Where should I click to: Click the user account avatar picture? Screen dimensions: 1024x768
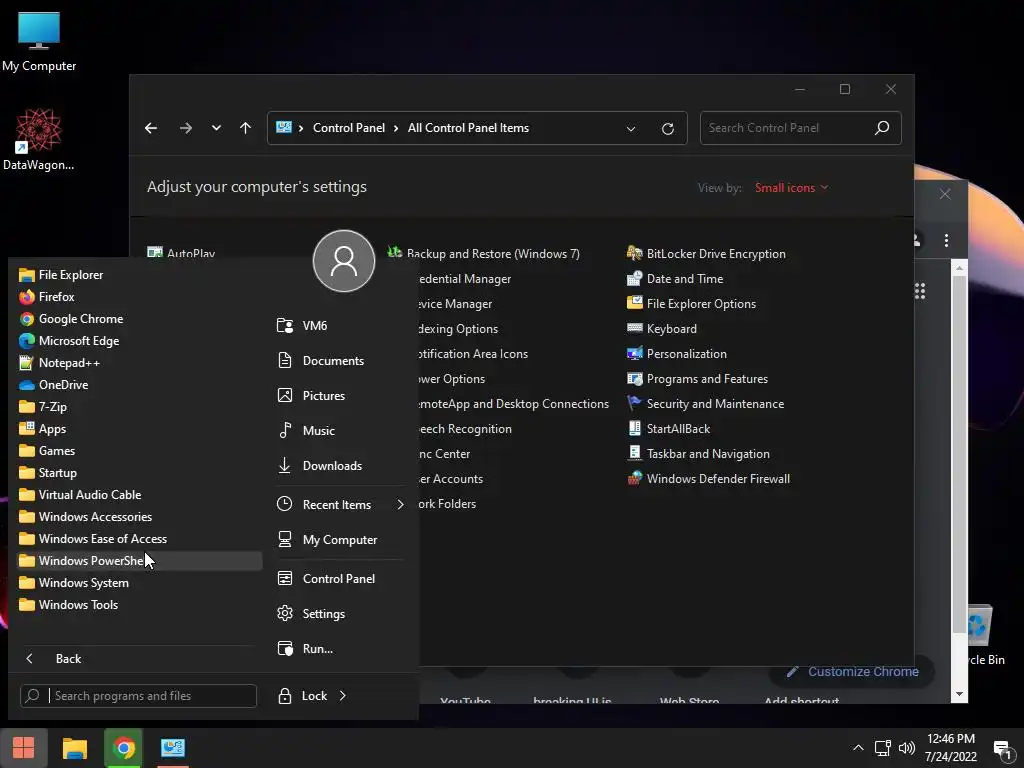click(x=344, y=261)
